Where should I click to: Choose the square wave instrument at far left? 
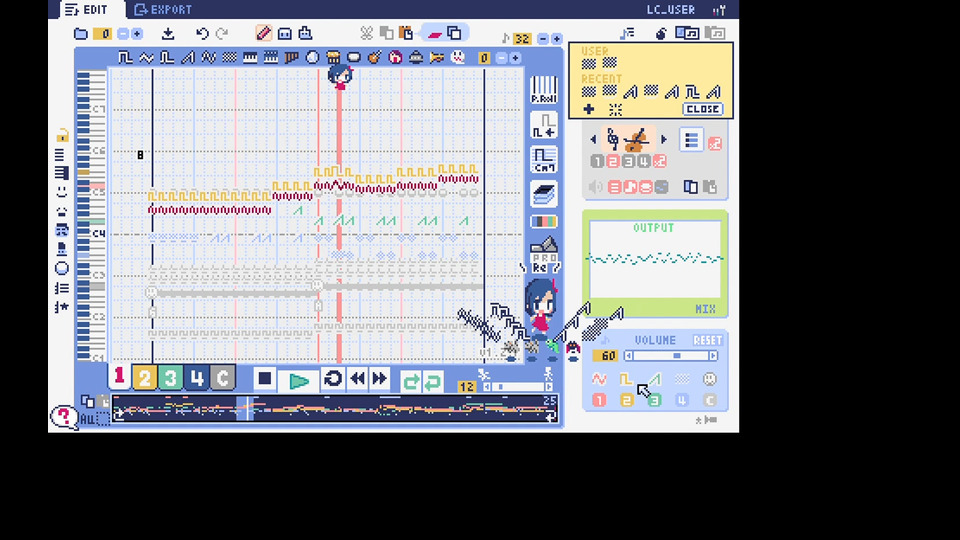tap(126, 58)
